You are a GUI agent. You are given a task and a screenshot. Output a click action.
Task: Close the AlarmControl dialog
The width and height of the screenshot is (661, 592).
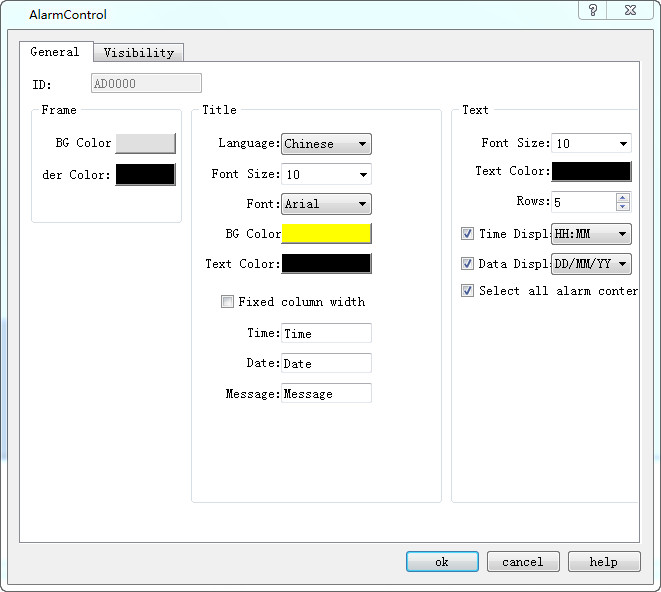630,10
